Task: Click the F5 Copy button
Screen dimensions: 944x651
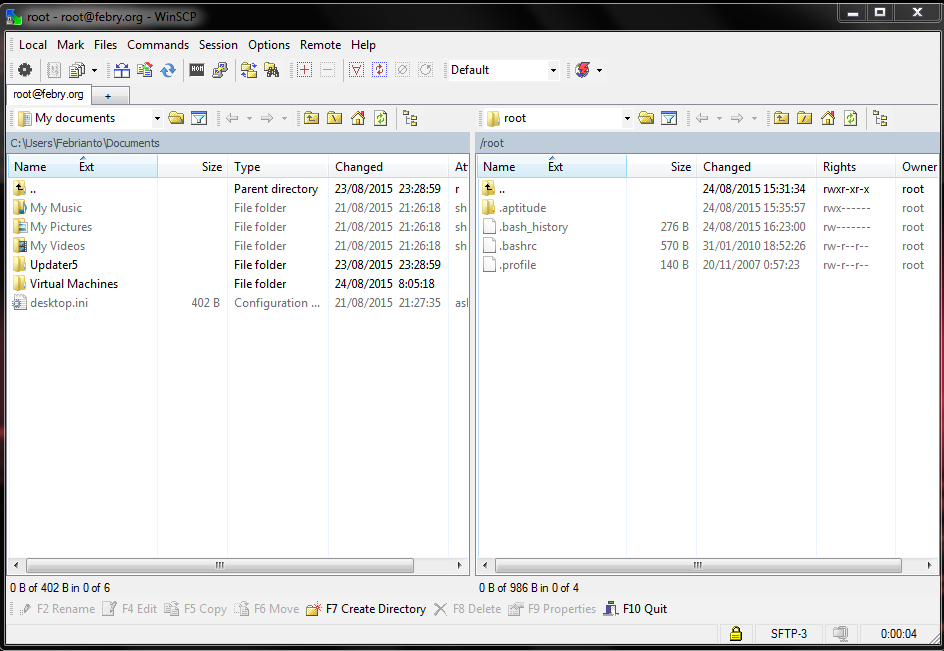Action: pos(195,609)
